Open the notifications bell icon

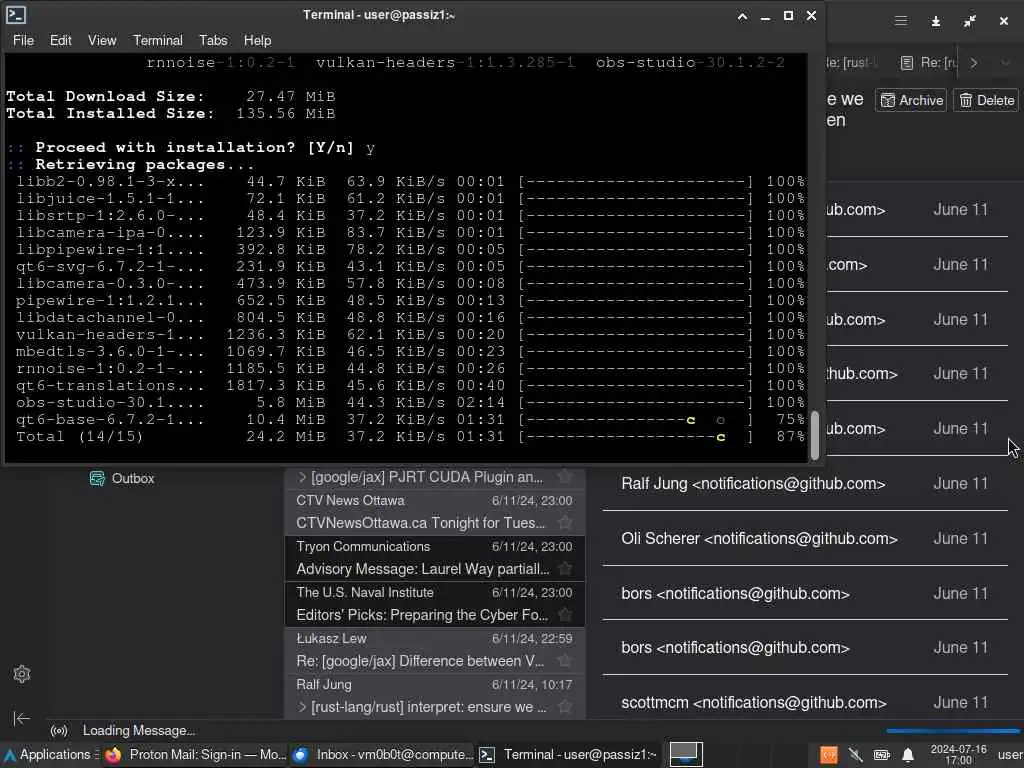pyautogui.click(x=908, y=756)
